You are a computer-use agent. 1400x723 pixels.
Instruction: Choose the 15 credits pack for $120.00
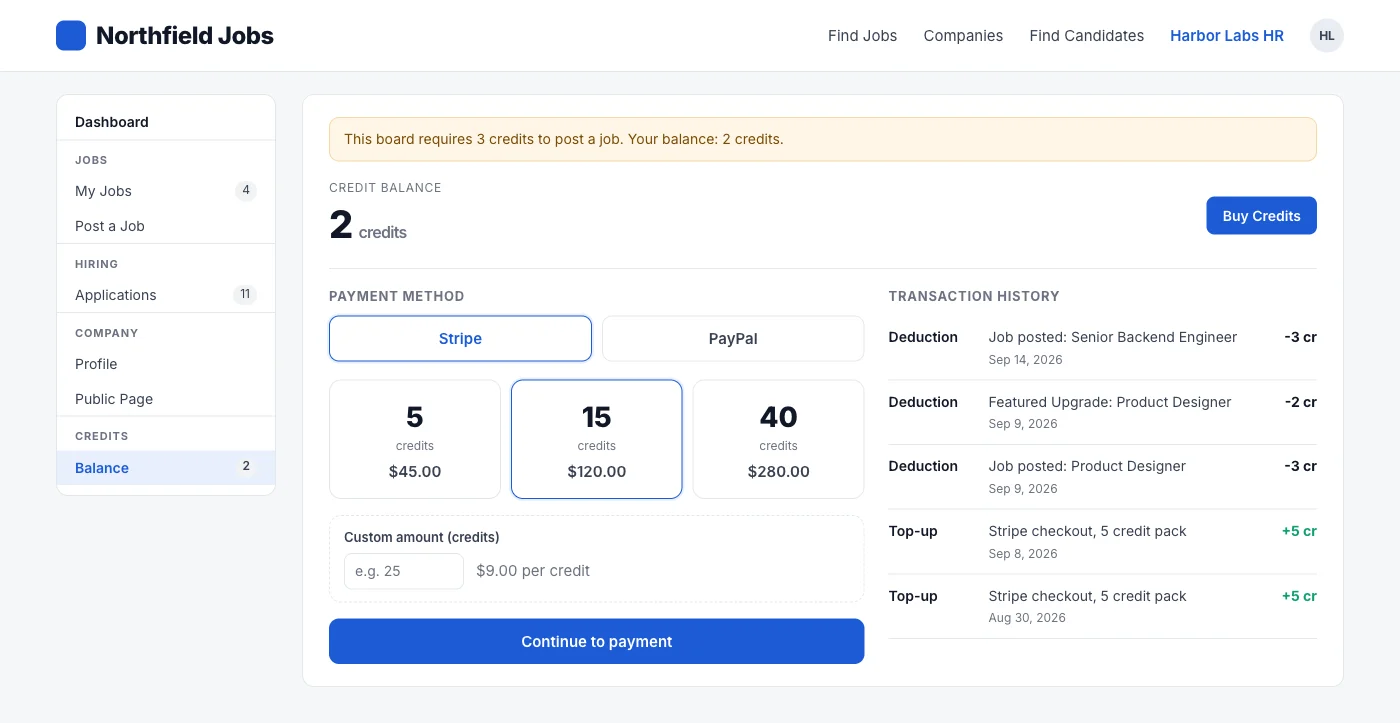click(597, 439)
